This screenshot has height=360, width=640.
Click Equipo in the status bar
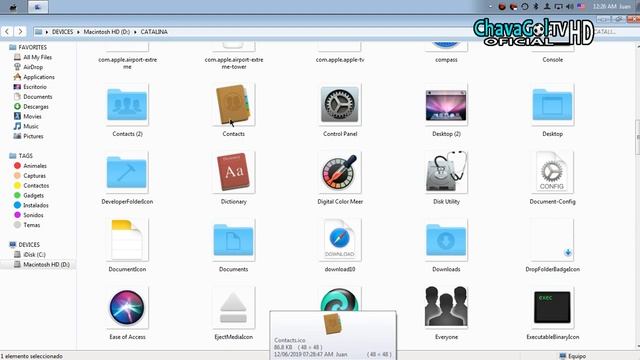coord(573,356)
